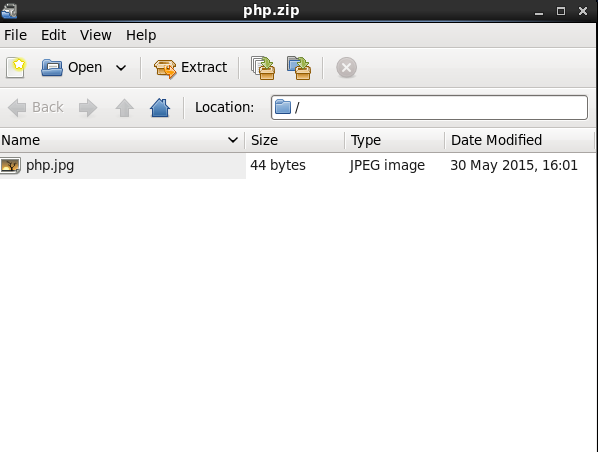Click the 44 bytes size cell

point(278,165)
